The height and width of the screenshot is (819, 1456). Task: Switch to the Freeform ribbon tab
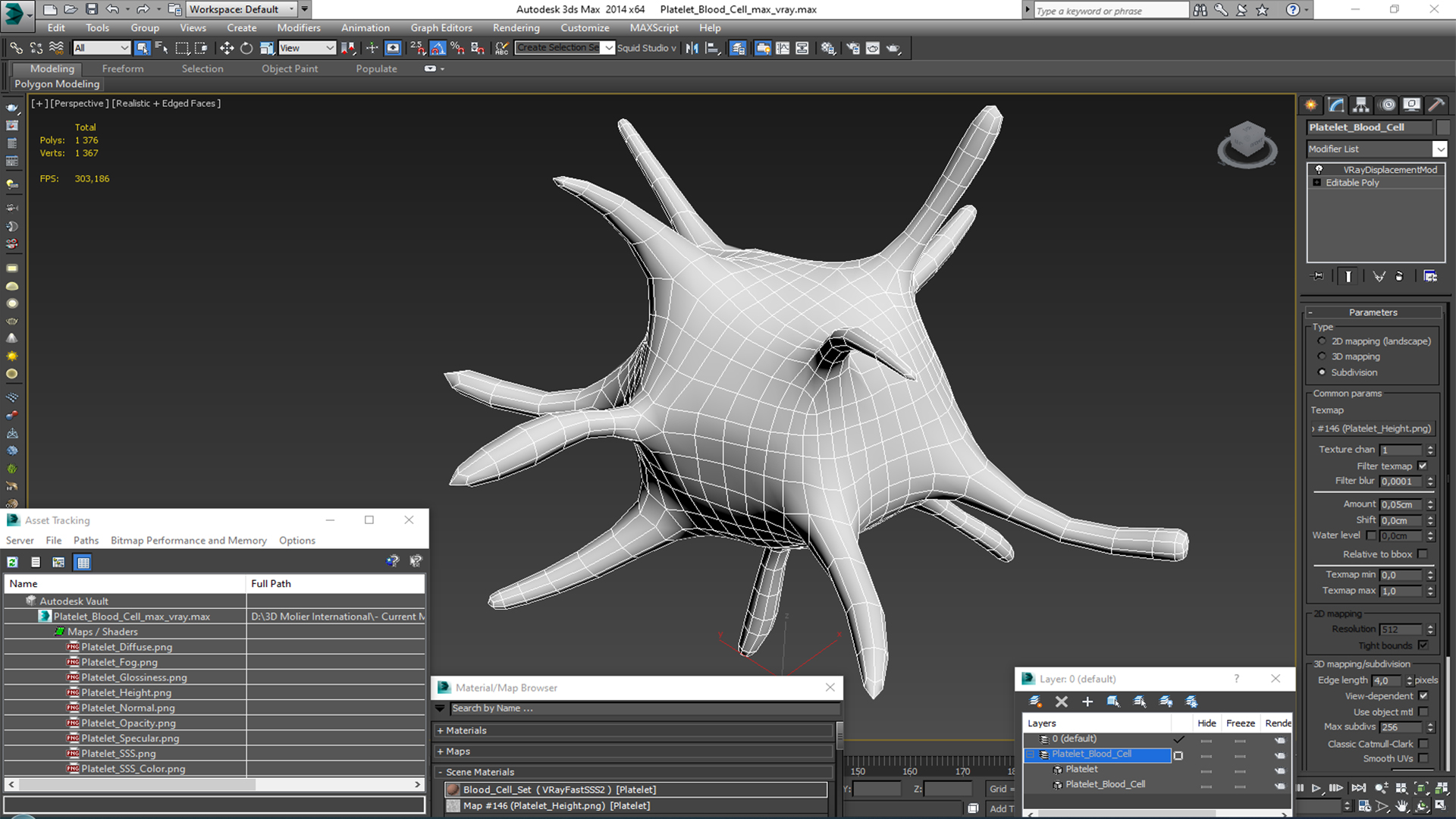tap(123, 68)
